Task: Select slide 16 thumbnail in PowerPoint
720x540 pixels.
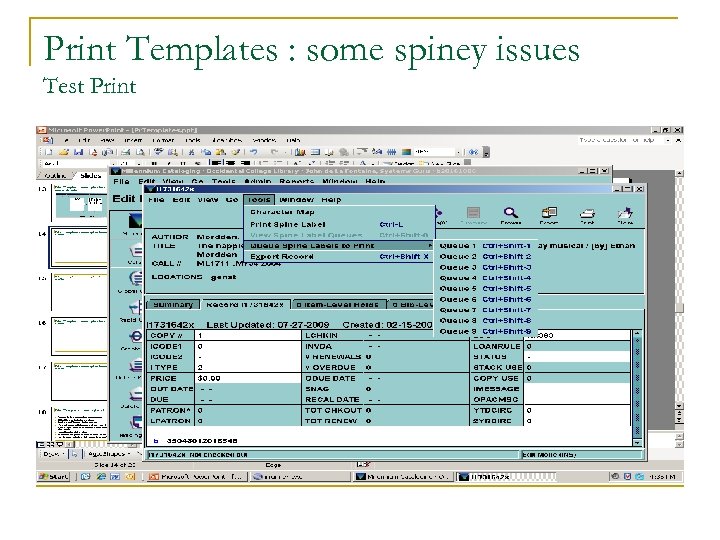Action: click(x=79, y=336)
